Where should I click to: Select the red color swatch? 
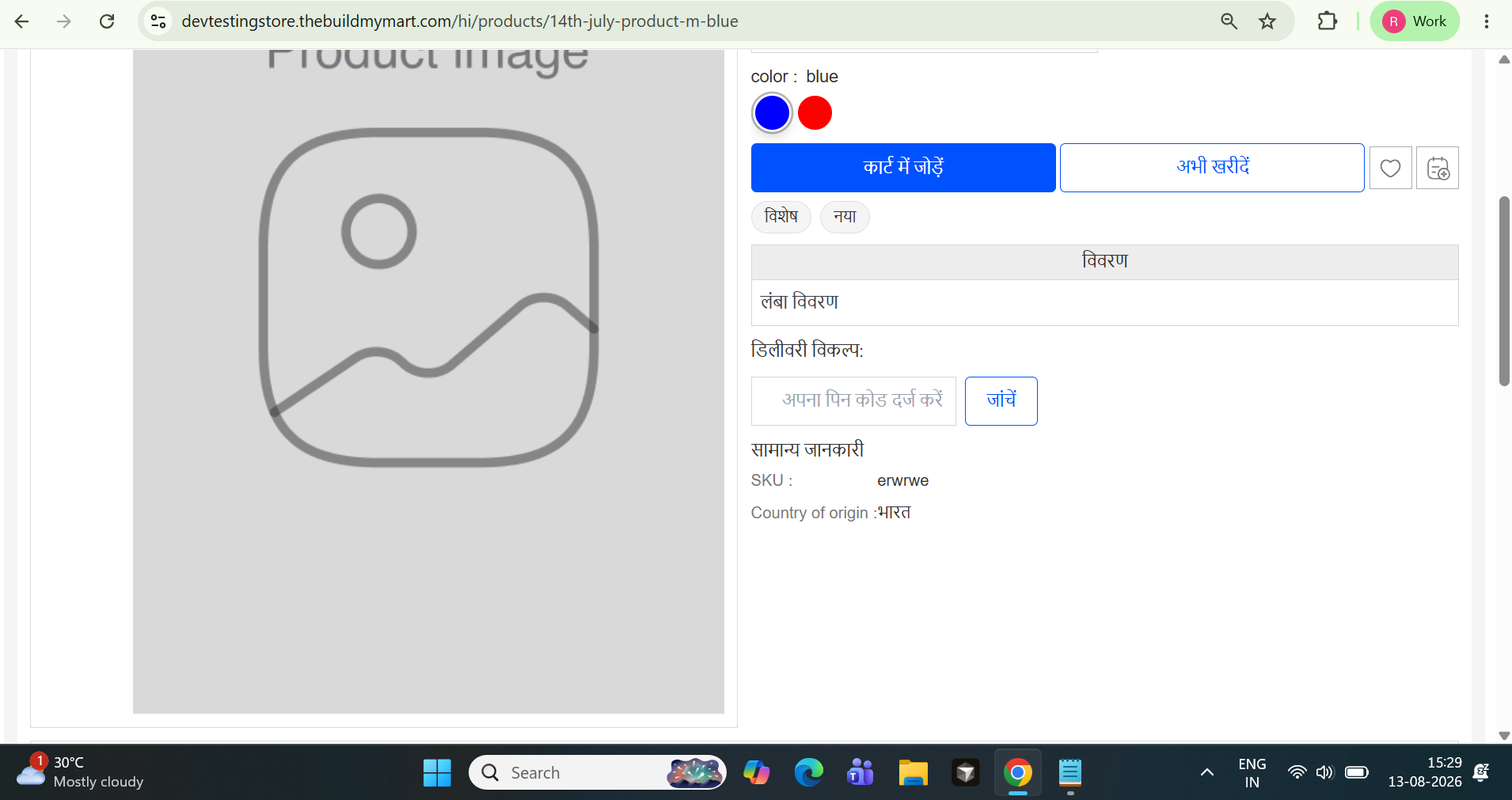coord(815,113)
